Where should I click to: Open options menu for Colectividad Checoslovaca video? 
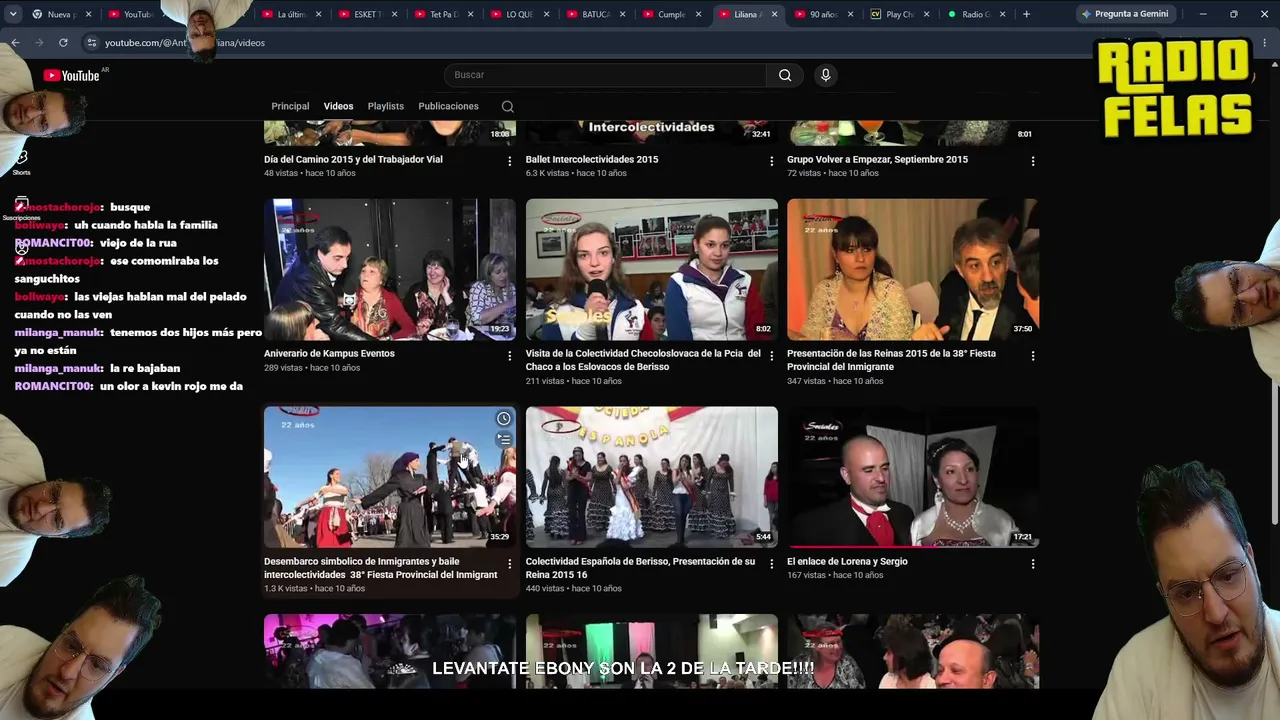point(771,355)
